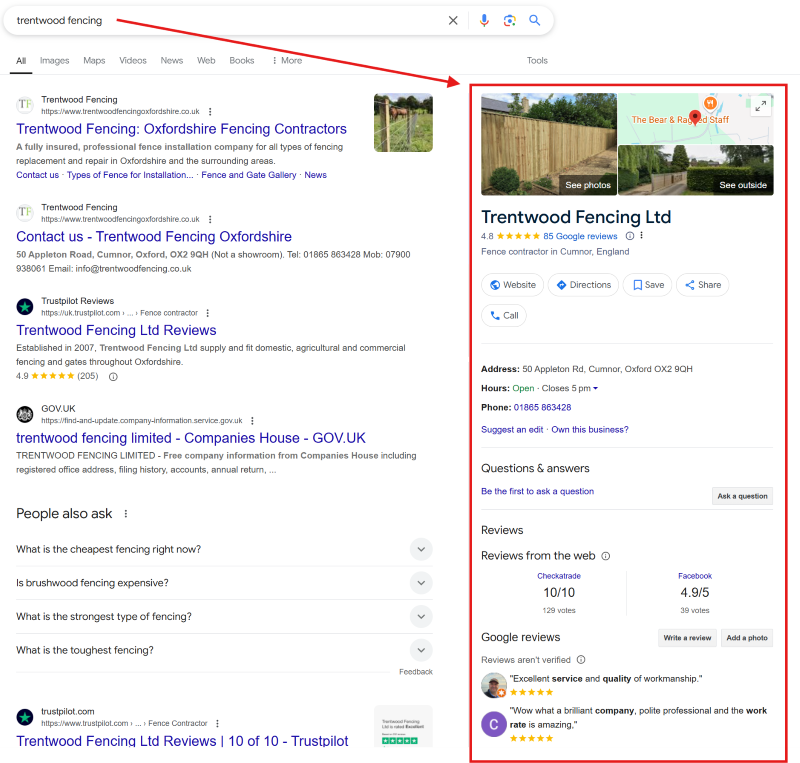Click the info icon next to Trustpilot 4.9 rating

click(x=113, y=377)
